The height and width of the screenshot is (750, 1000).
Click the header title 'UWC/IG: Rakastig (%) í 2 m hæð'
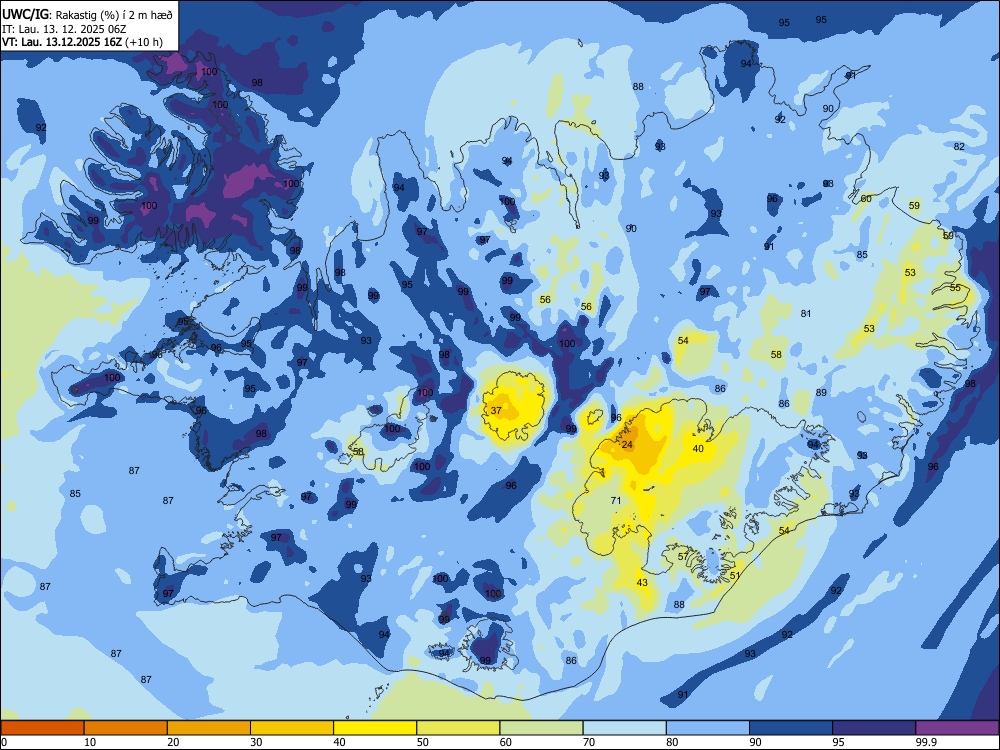click(x=87, y=15)
